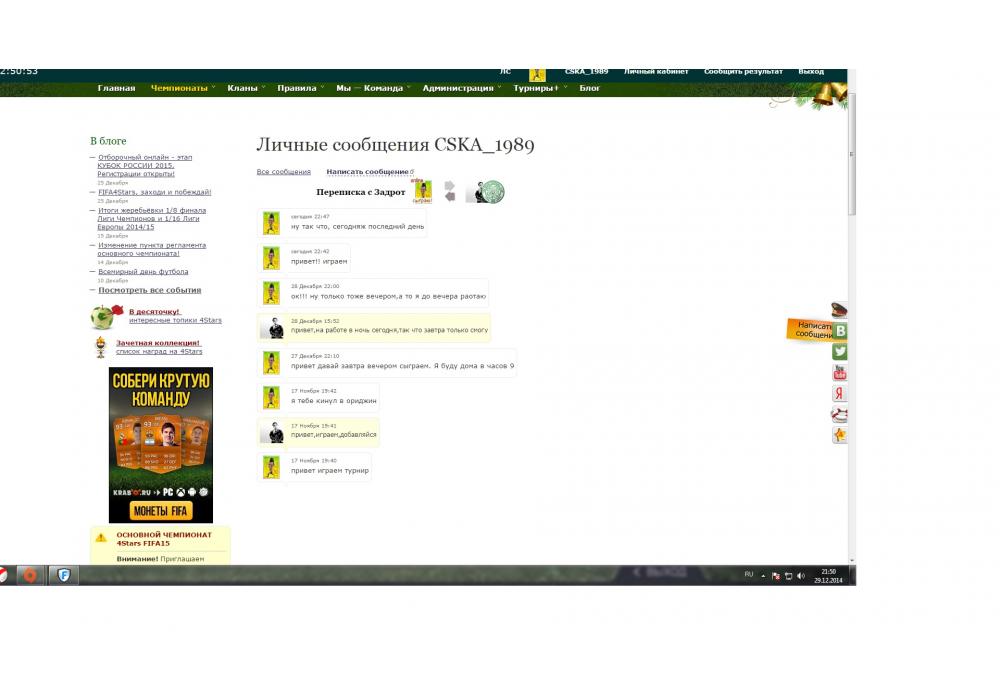
Task: Click message 'привет давай завтра вечером сыграем'
Action: point(402,366)
